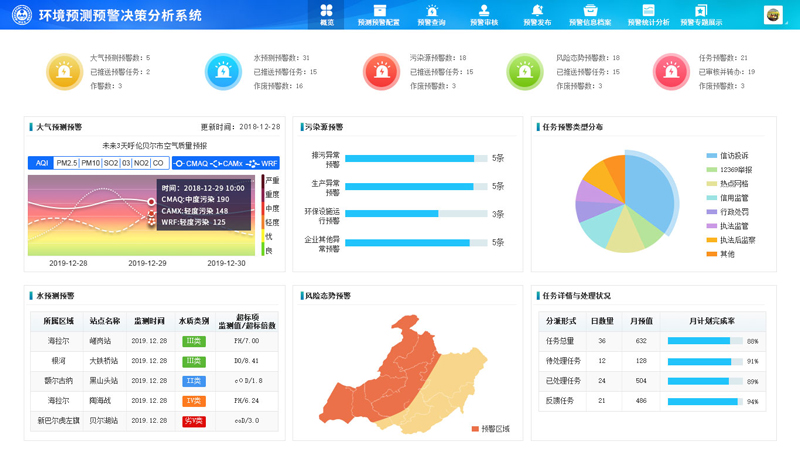Click the Ⅳ类 water quality badge
800x450 pixels.
[x=194, y=400]
